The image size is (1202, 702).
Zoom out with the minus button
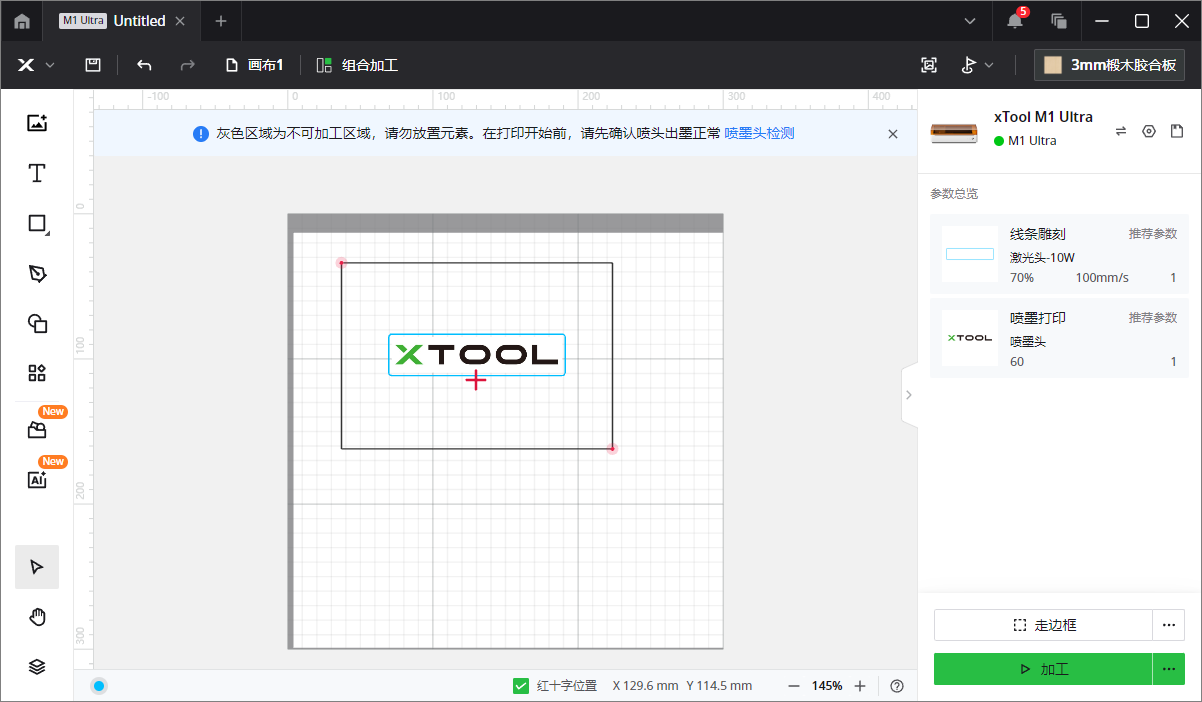coord(794,686)
